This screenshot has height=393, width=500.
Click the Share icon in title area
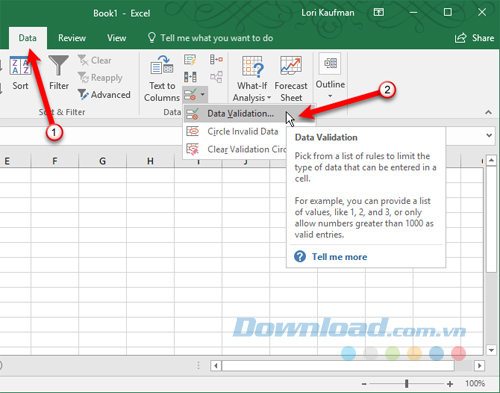[461, 38]
